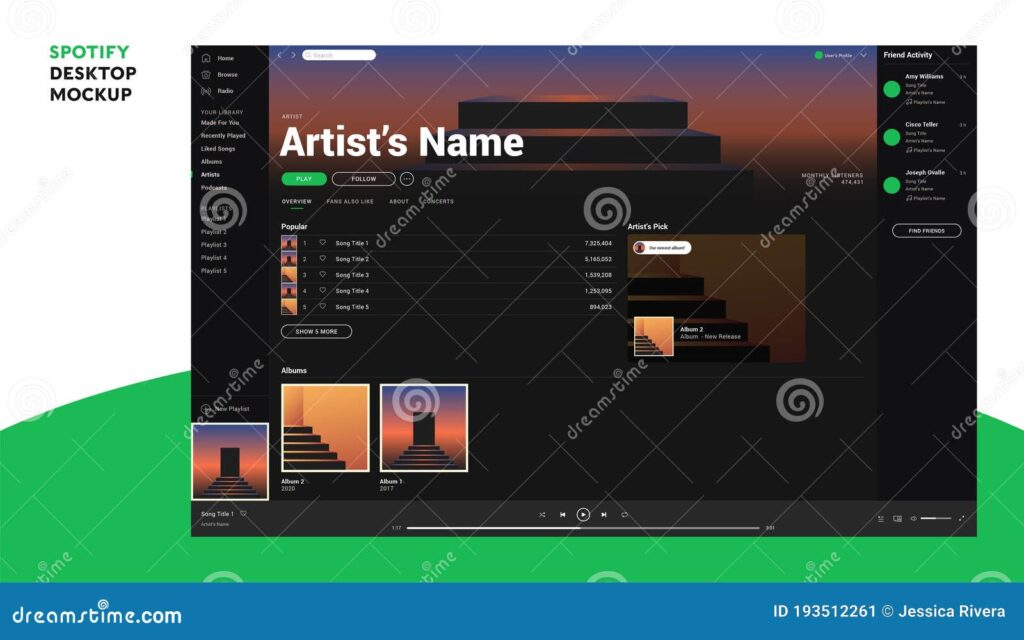The width and height of the screenshot is (1024, 640).
Task: Click the 'Our newest album!' pick bubble
Action: coord(662,248)
